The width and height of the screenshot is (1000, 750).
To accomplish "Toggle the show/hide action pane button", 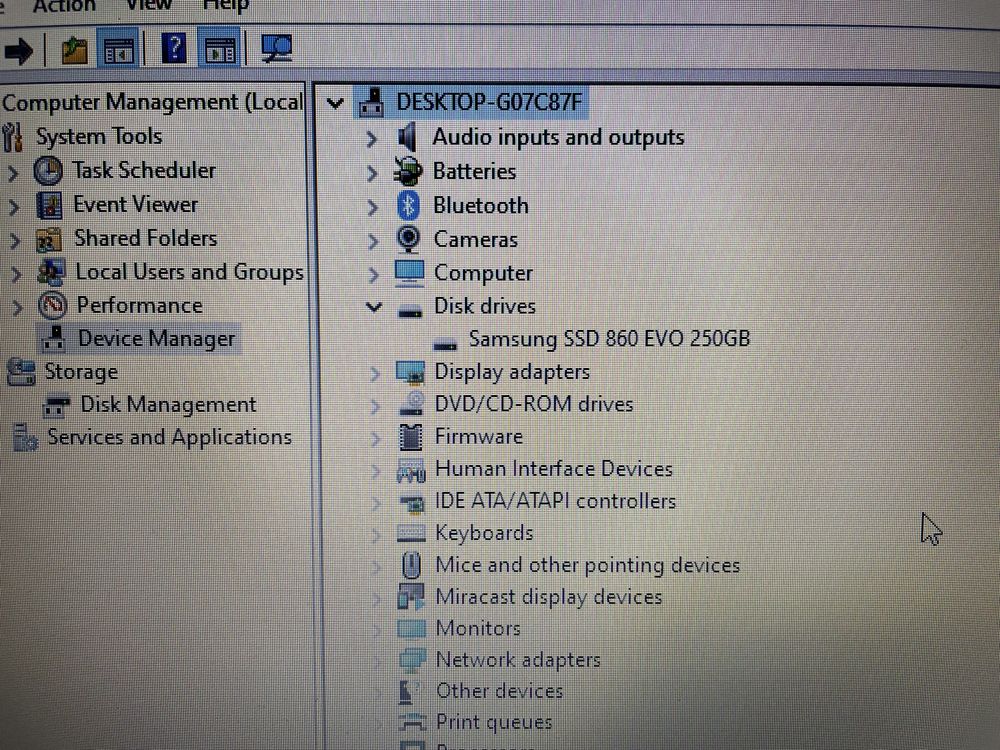I will [219, 49].
